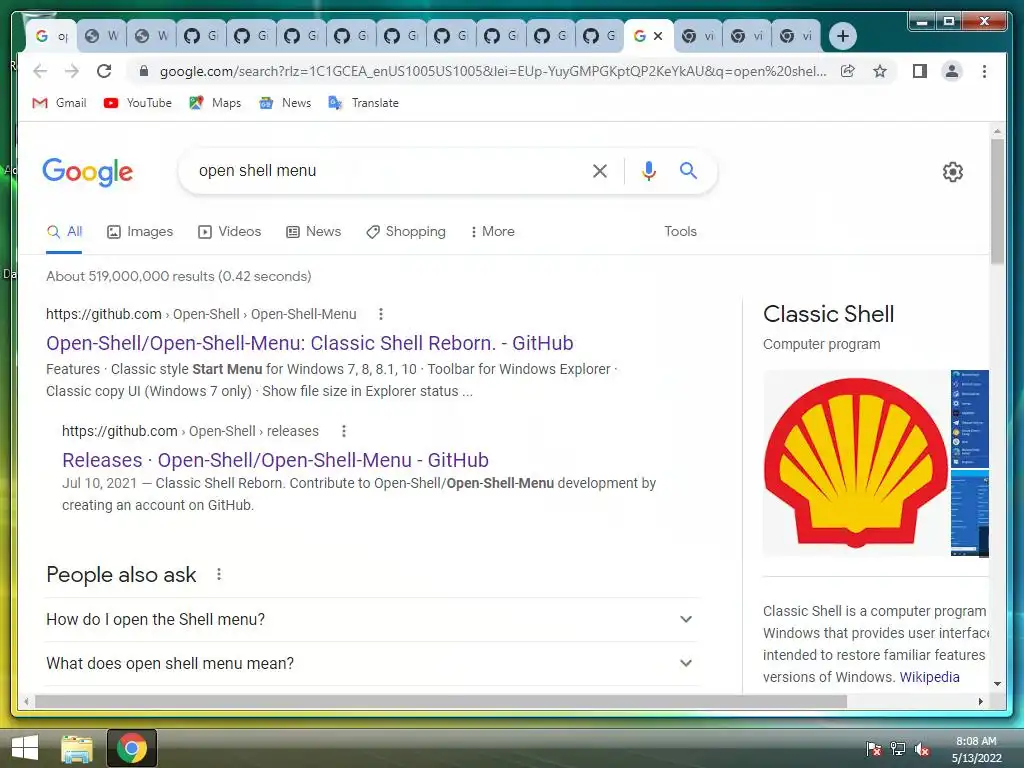Screen dimensions: 1024x768
Task: Open the taskbar clock showing 8:08 AM
Action: point(976,749)
